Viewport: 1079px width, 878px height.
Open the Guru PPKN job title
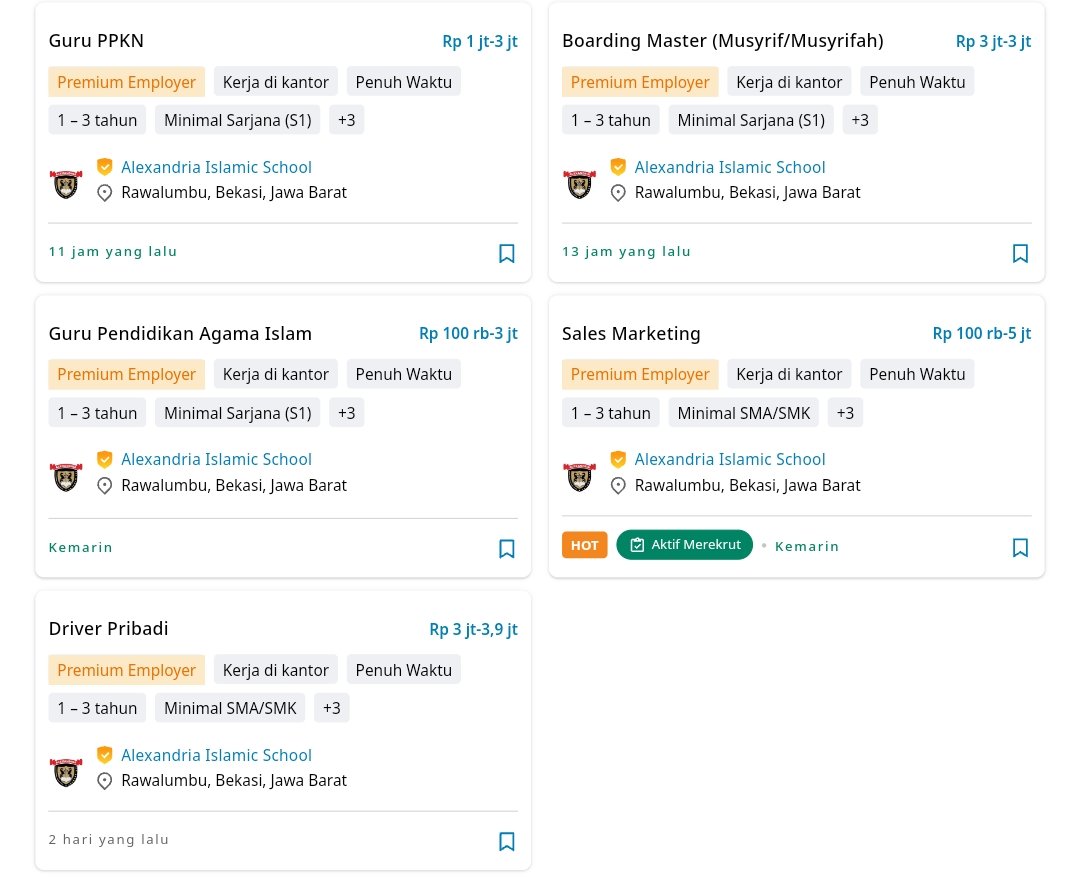coord(96,41)
